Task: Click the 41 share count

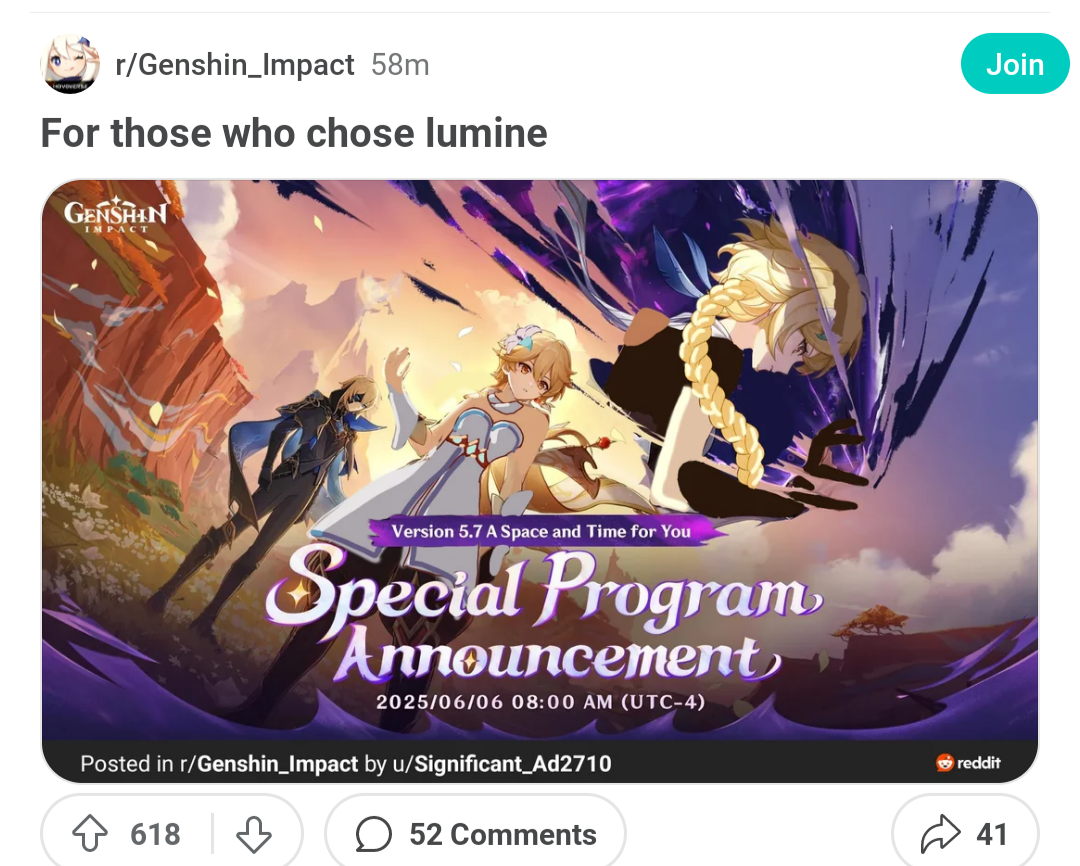Action: point(992,834)
